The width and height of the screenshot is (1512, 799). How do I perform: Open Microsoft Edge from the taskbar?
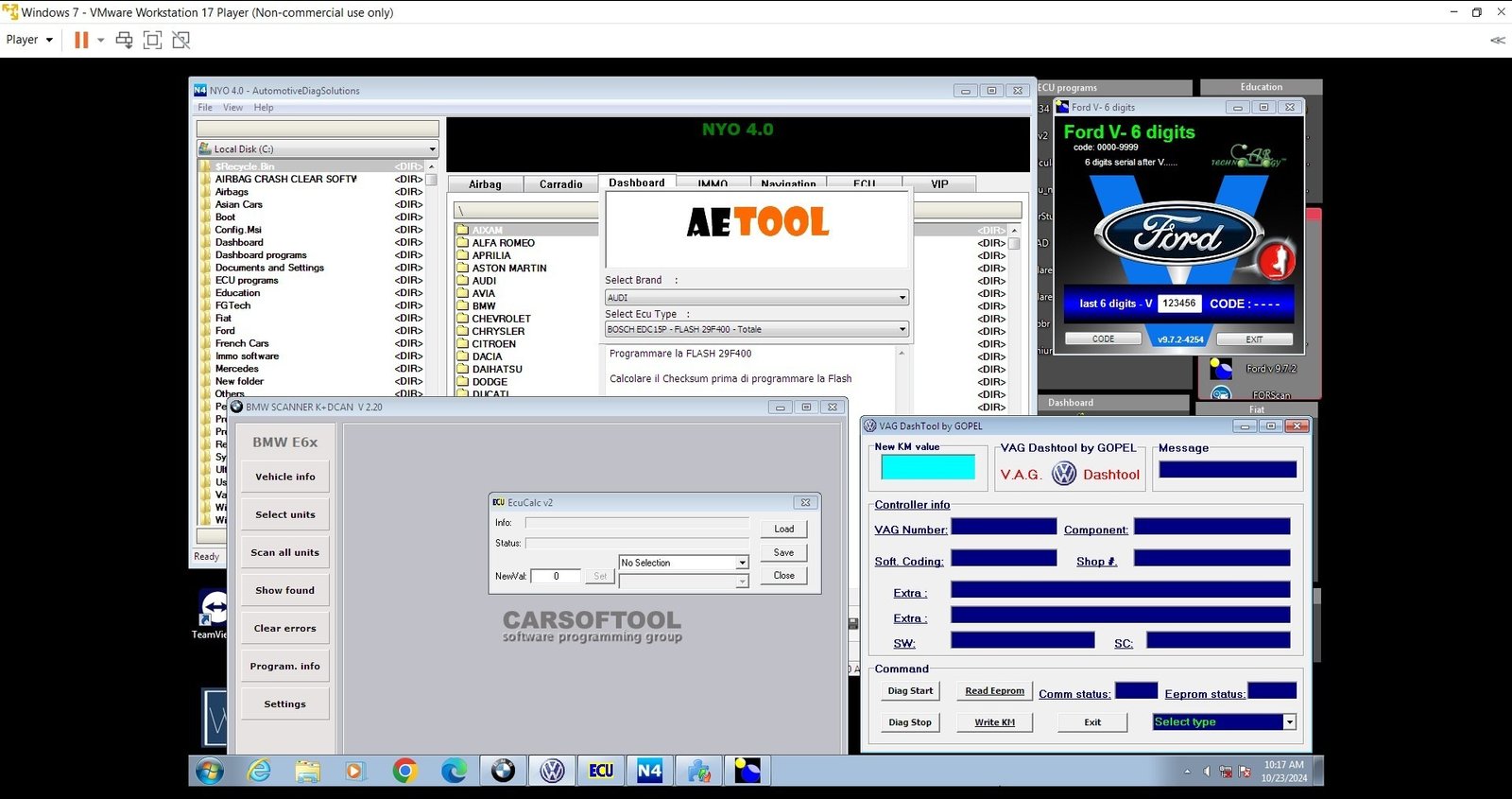pos(454,771)
